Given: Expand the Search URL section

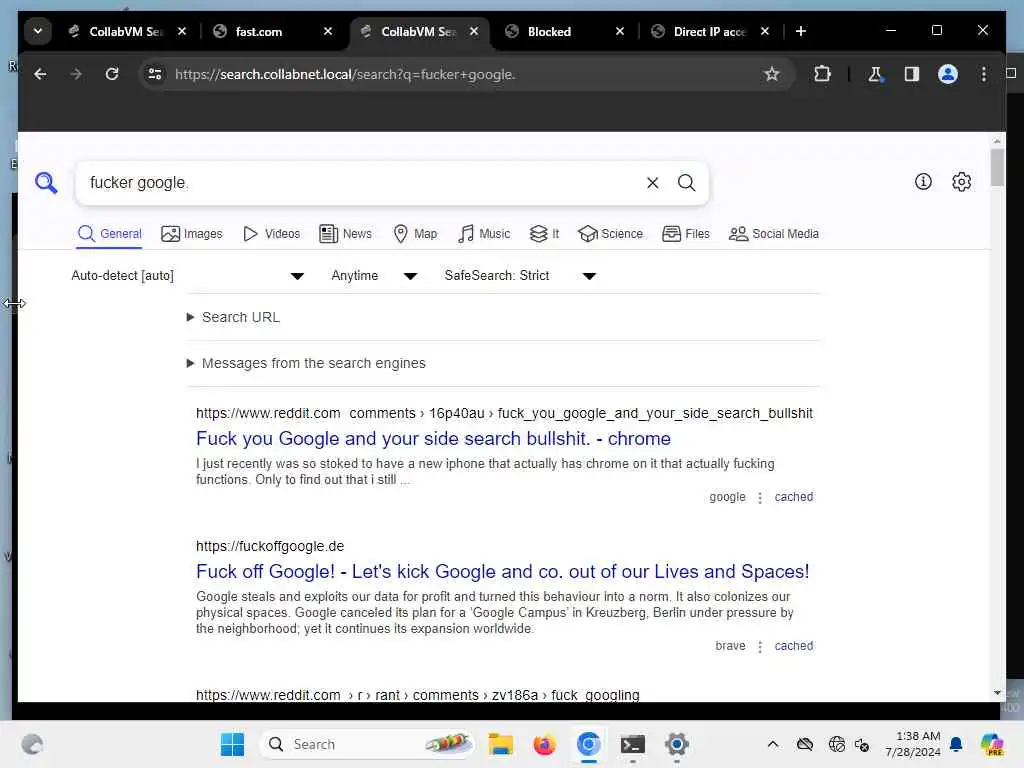Looking at the screenshot, I should click(x=234, y=317).
